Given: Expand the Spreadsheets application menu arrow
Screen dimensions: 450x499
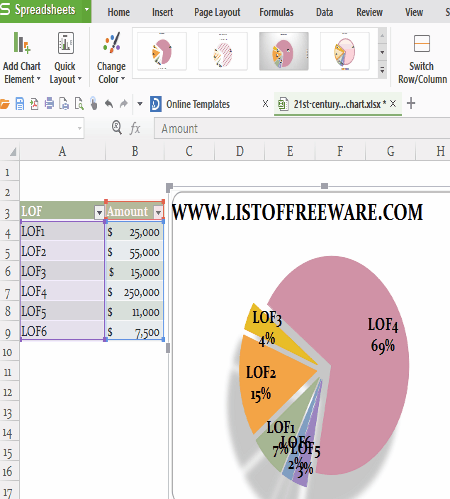Looking at the screenshot, I should (87, 9).
